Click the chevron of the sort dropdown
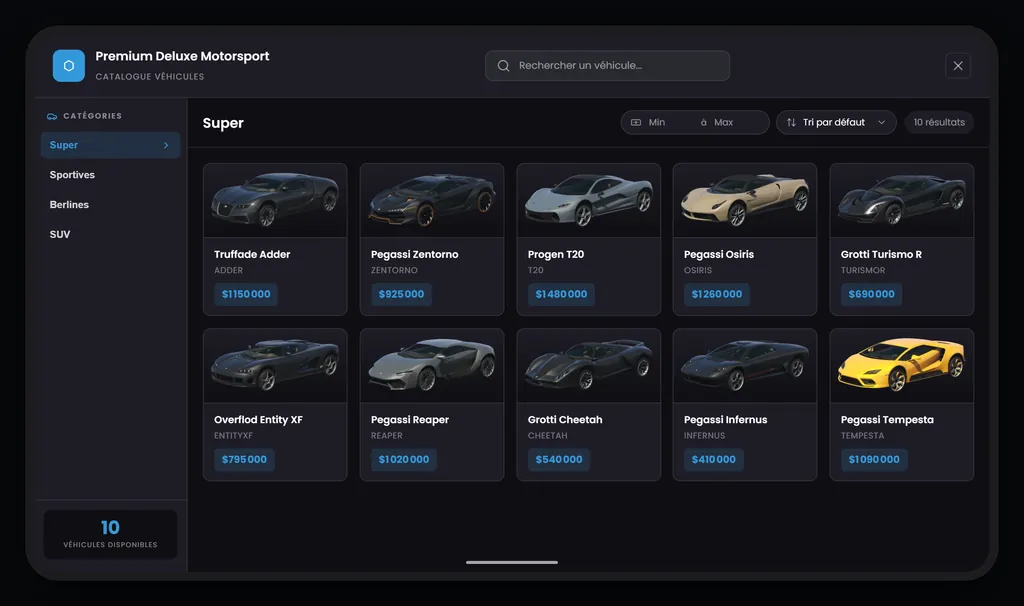This screenshot has width=1024, height=606. click(x=882, y=123)
